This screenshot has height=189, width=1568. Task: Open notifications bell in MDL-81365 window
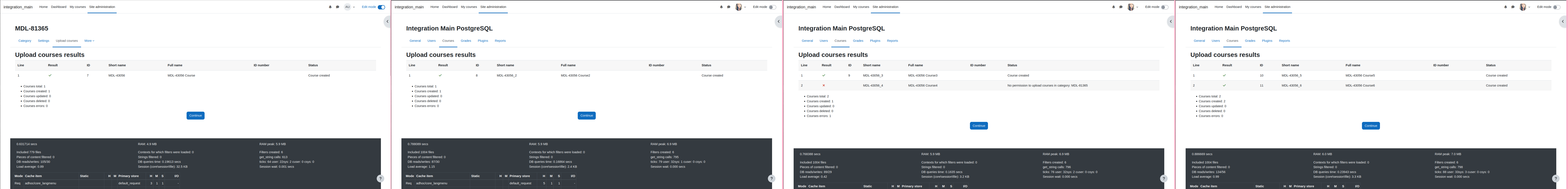[x=330, y=7]
